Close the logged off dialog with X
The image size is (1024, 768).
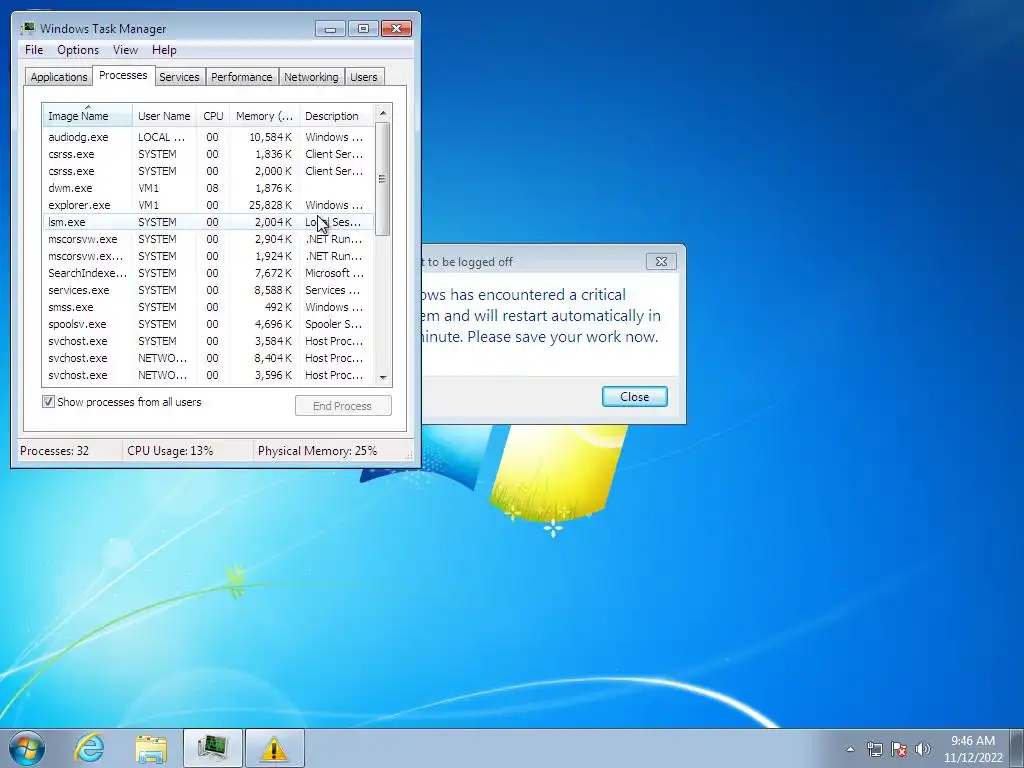[661, 261]
